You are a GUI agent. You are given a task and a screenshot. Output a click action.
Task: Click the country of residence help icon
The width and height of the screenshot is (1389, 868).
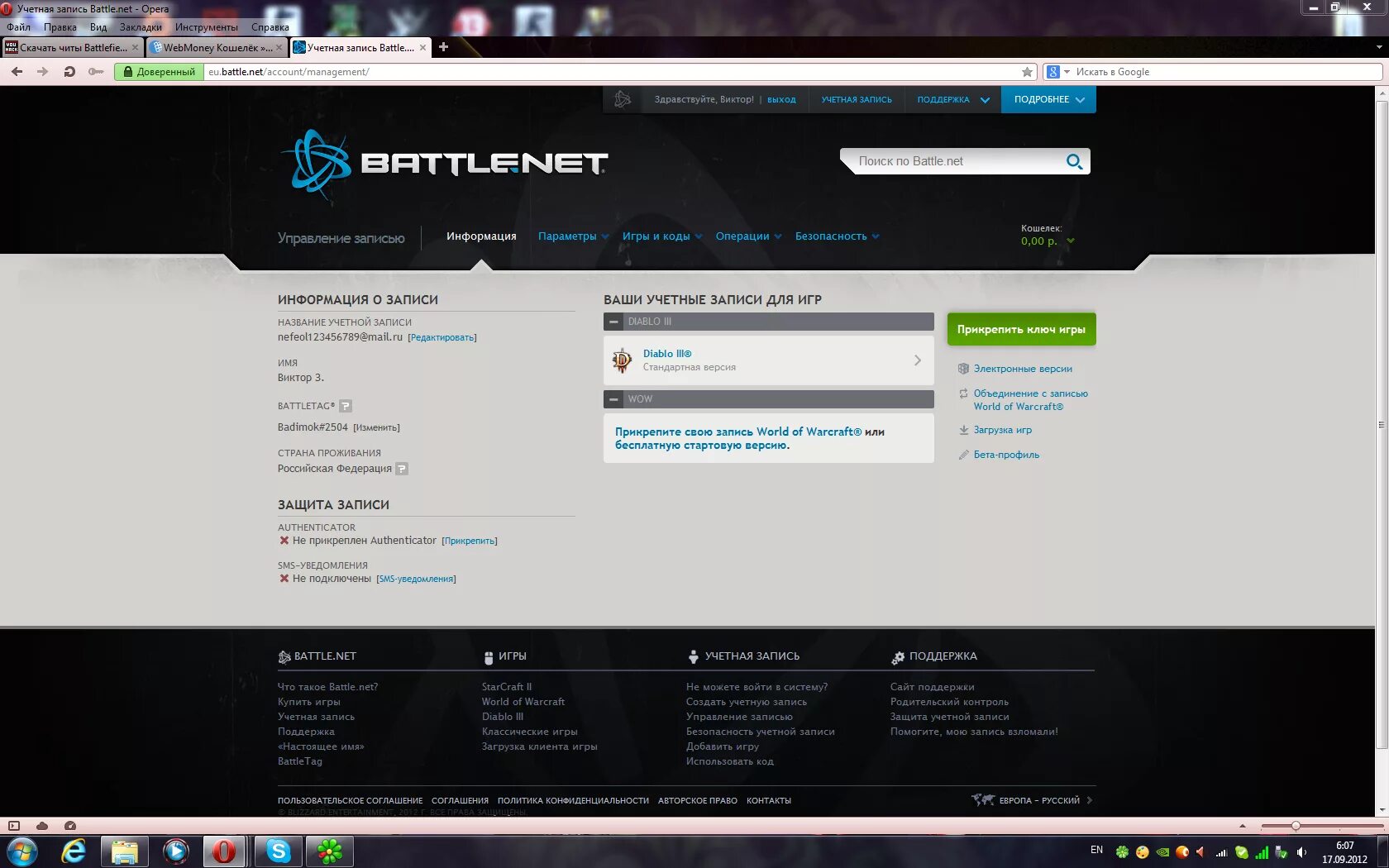pyautogui.click(x=402, y=469)
